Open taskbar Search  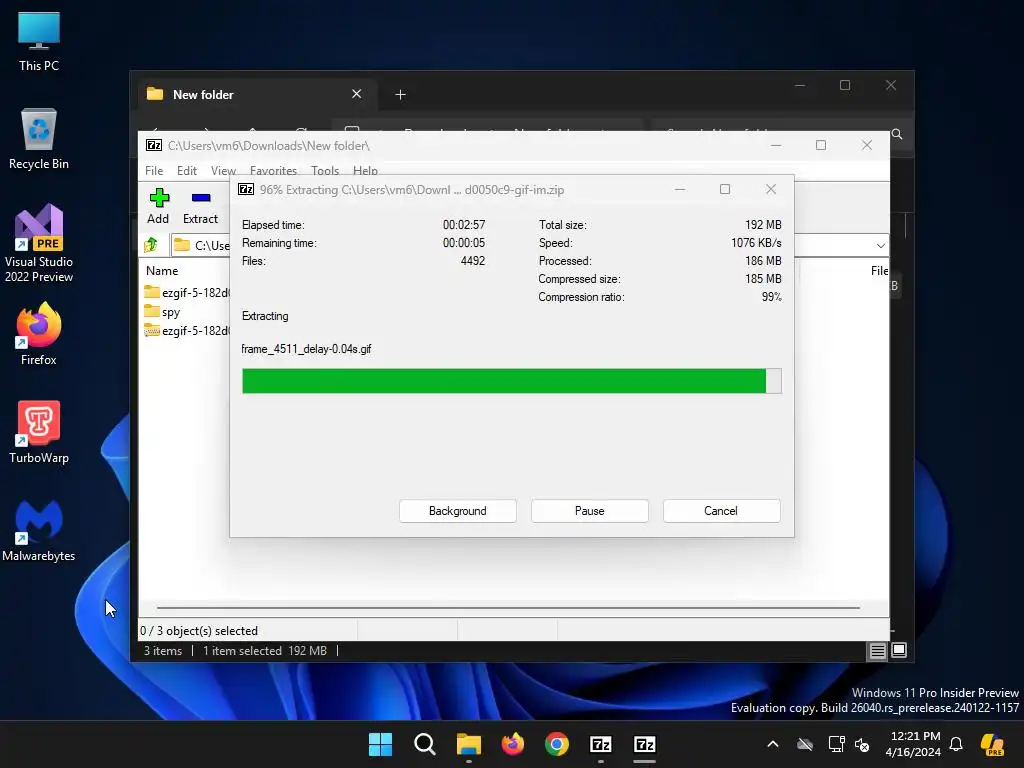[x=424, y=744]
